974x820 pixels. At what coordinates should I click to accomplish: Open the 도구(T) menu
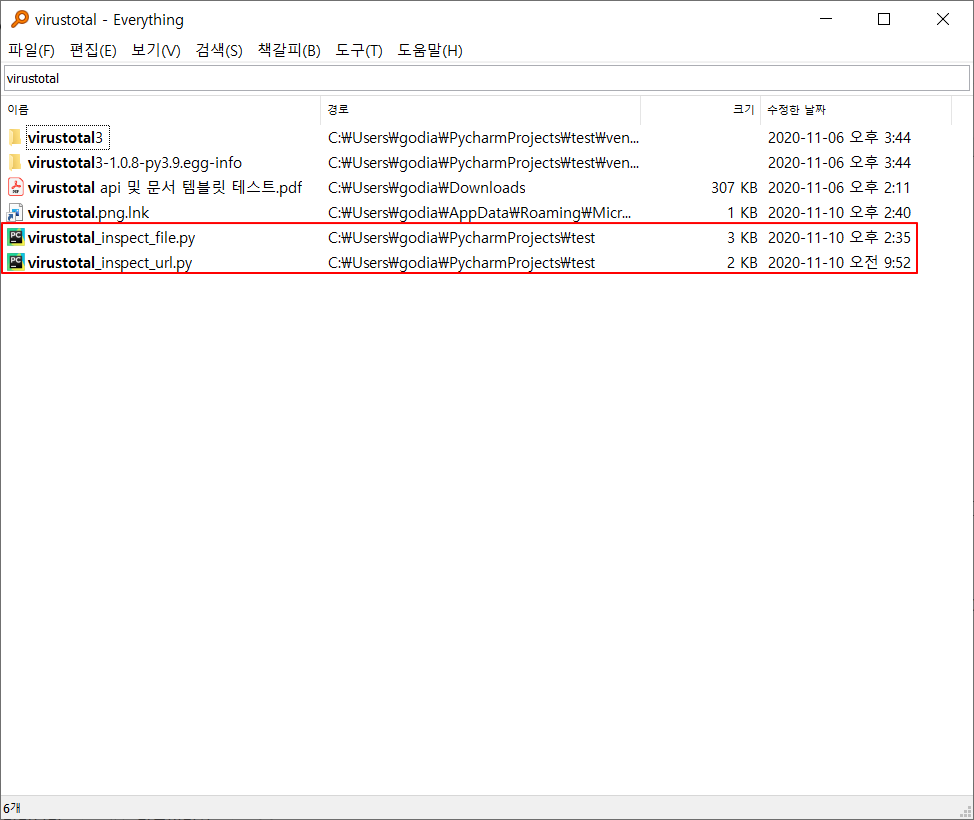359,50
